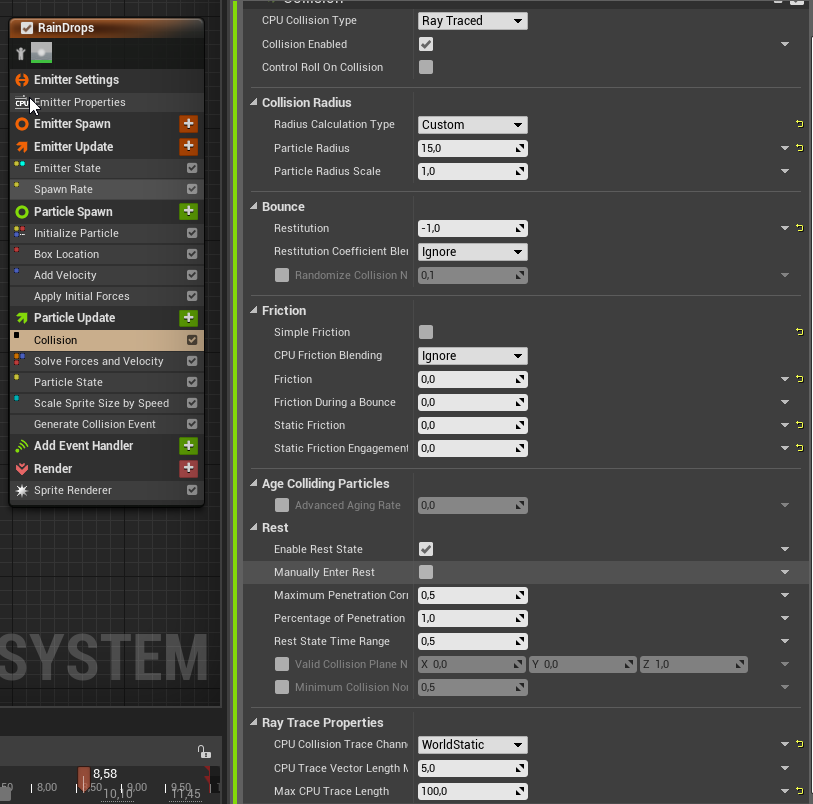Click the Restitution value field

coord(472,228)
